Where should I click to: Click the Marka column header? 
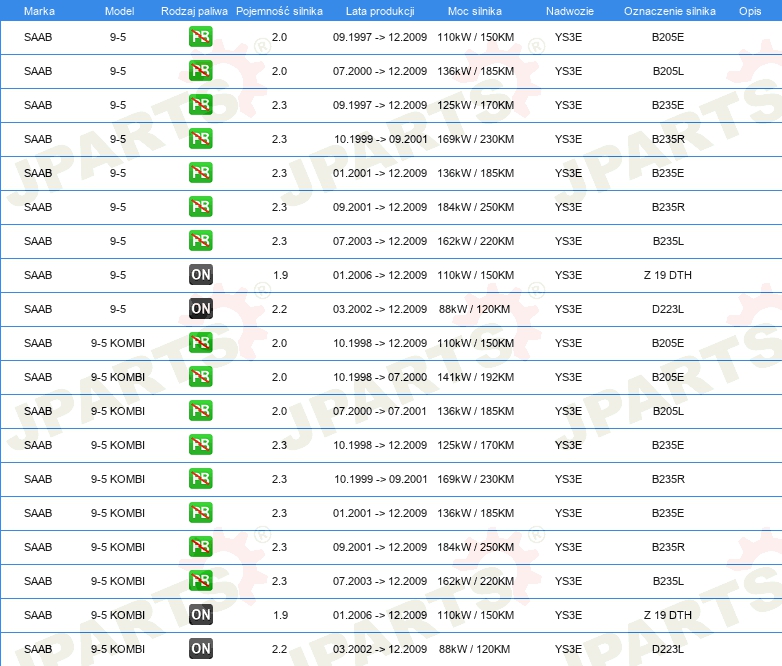tap(39, 11)
